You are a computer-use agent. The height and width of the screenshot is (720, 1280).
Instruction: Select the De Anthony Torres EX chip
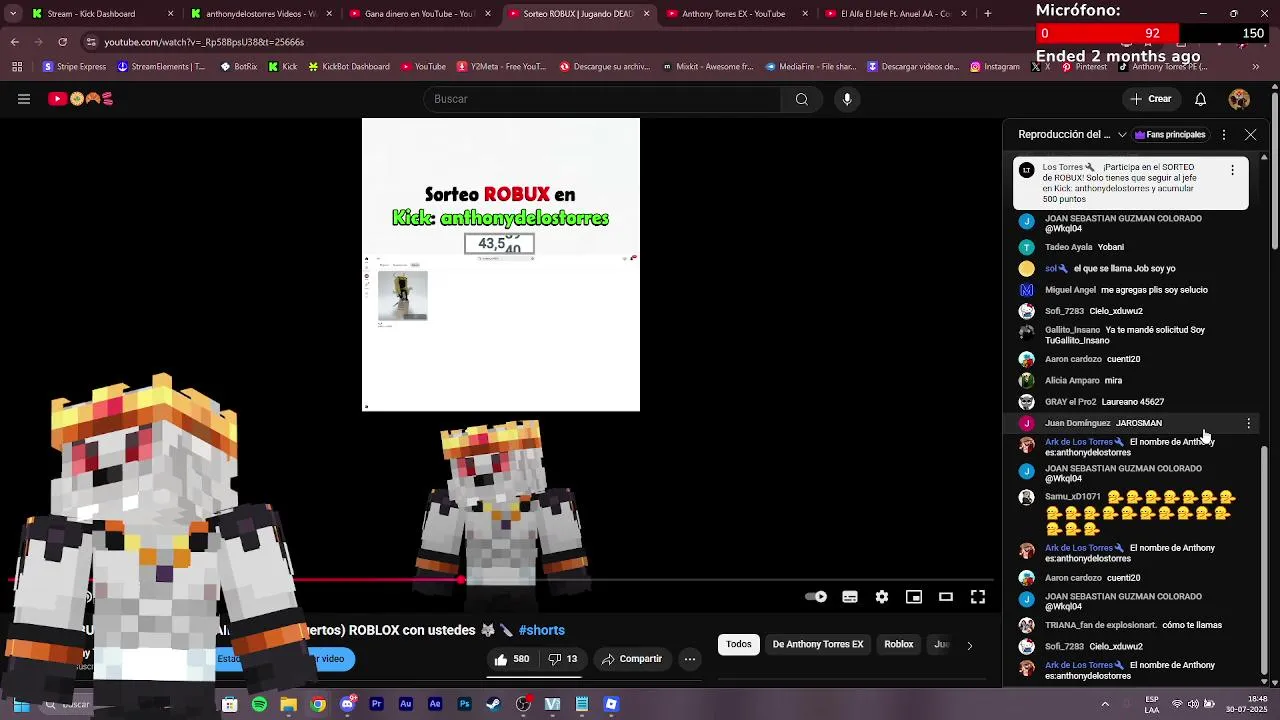point(818,644)
